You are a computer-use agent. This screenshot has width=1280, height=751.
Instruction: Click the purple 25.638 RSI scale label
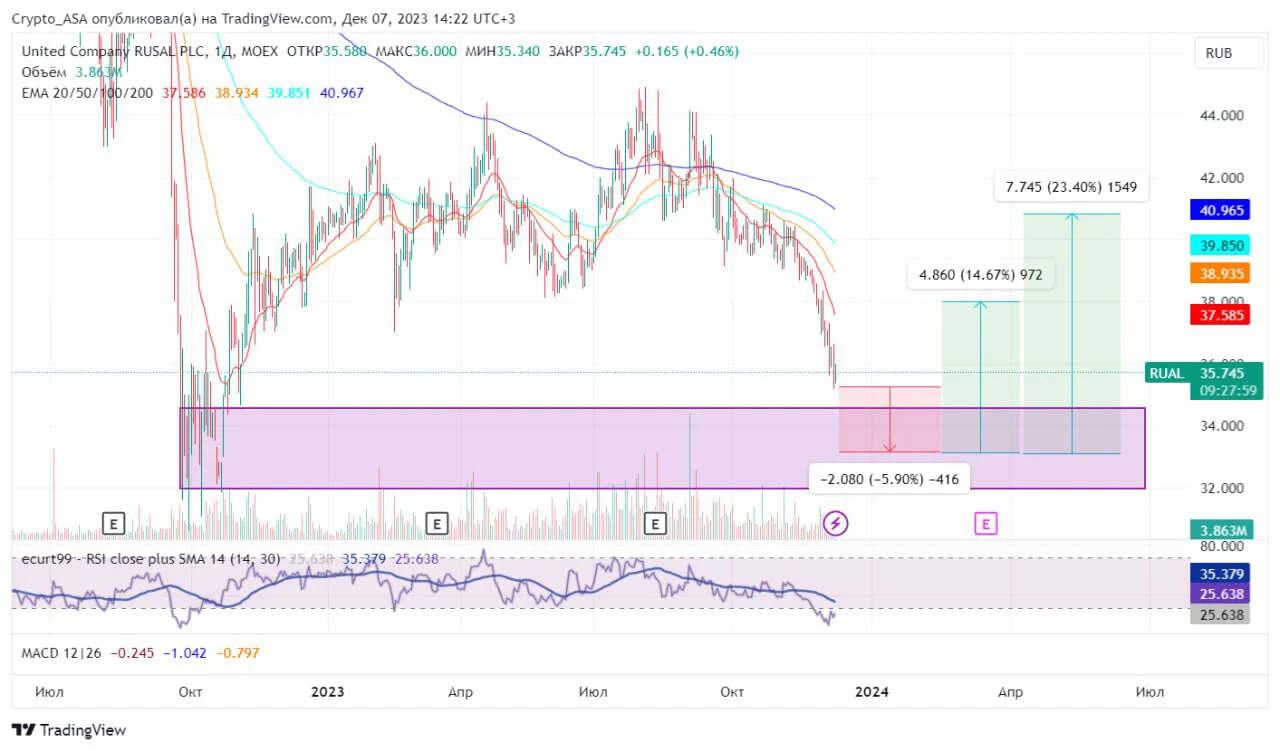click(x=1219, y=594)
